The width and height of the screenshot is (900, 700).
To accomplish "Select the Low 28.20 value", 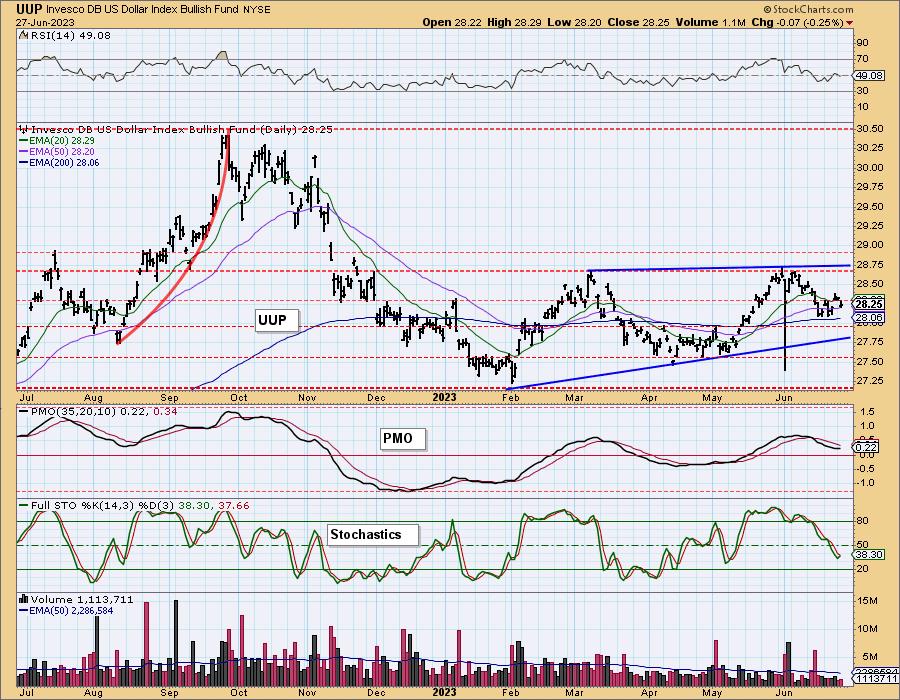I will (573, 22).
